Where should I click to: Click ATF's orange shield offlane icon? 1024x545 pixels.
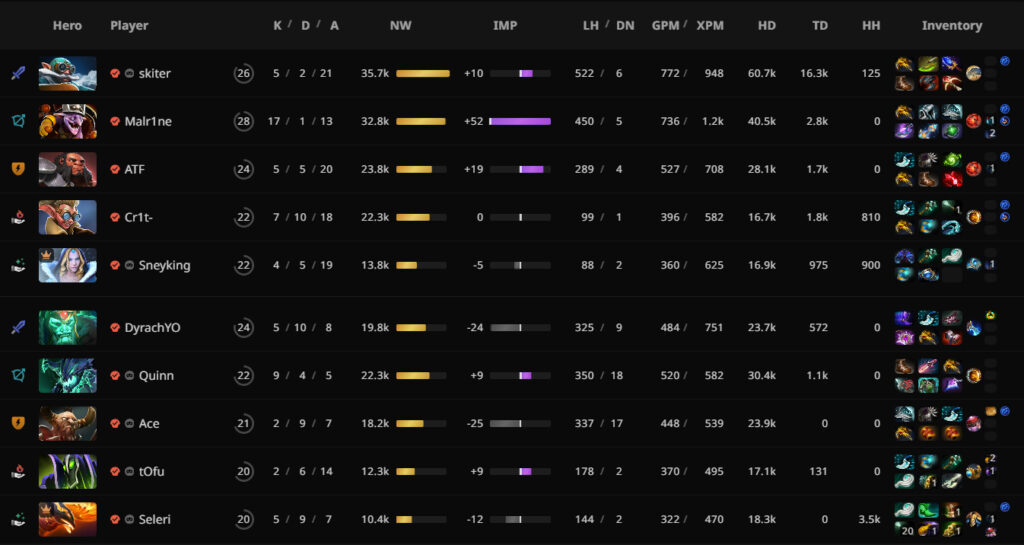(17, 169)
